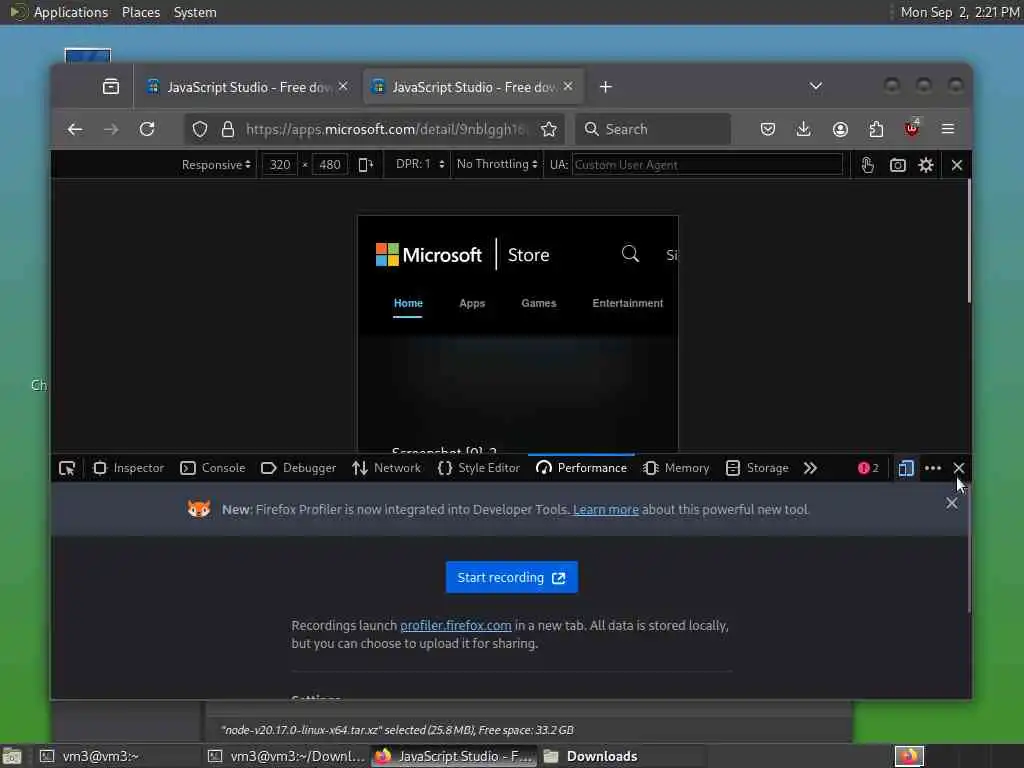Switch to the Memory tab

click(676, 468)
